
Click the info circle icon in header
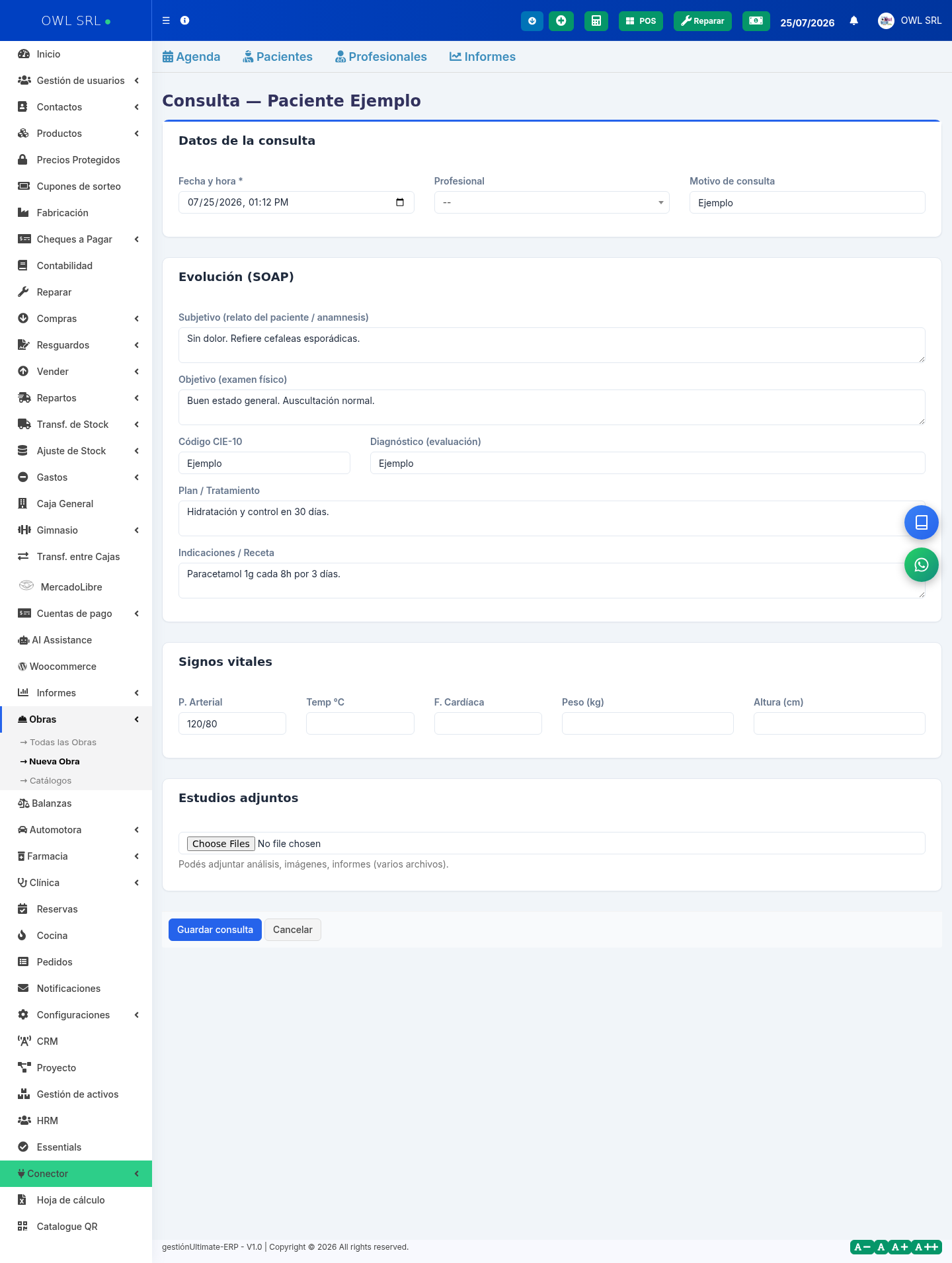[x=185, y=20]
